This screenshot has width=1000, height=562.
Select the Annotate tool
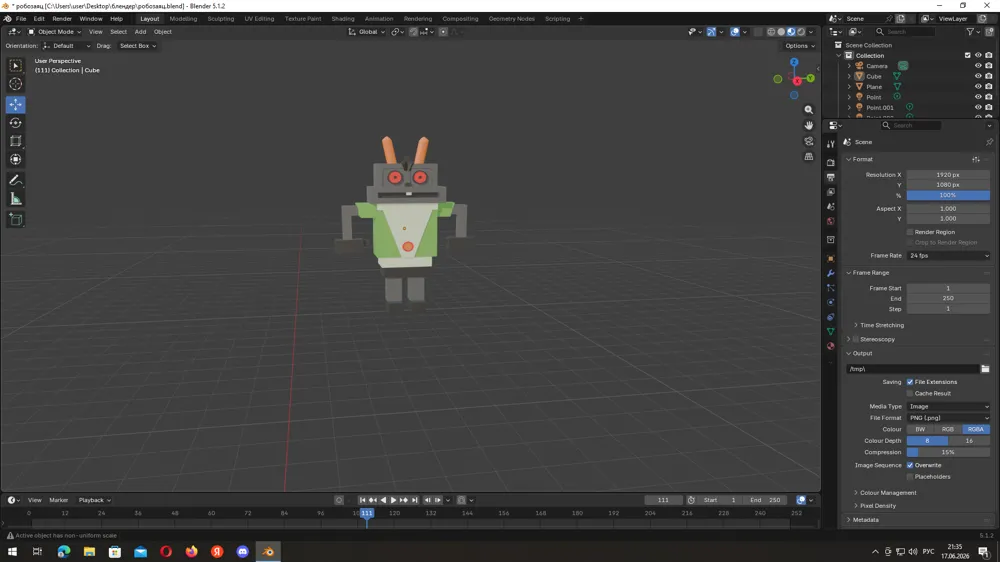(15, 181)
